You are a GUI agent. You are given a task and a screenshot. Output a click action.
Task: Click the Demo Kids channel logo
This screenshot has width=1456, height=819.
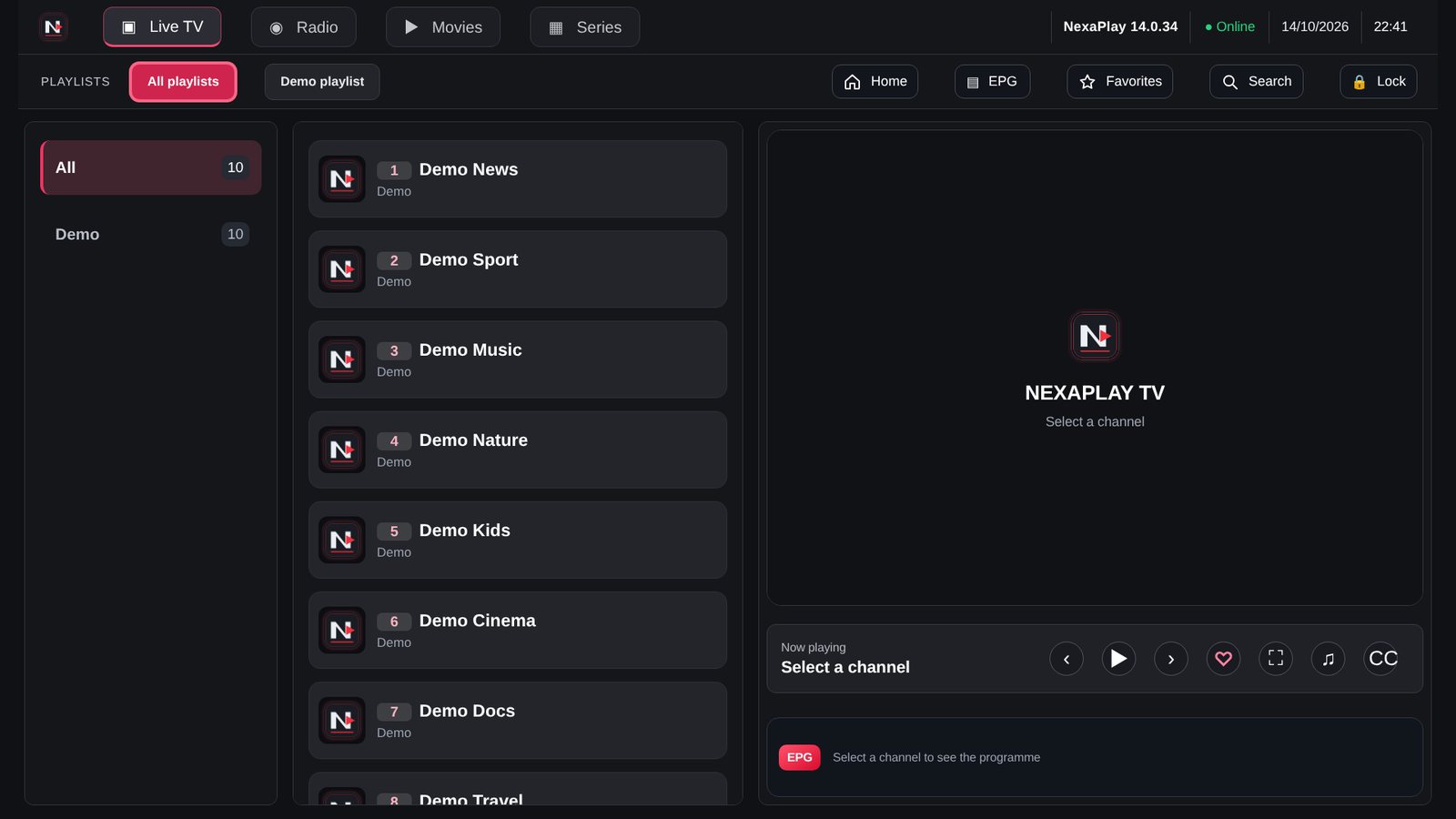tap(342, 540)
